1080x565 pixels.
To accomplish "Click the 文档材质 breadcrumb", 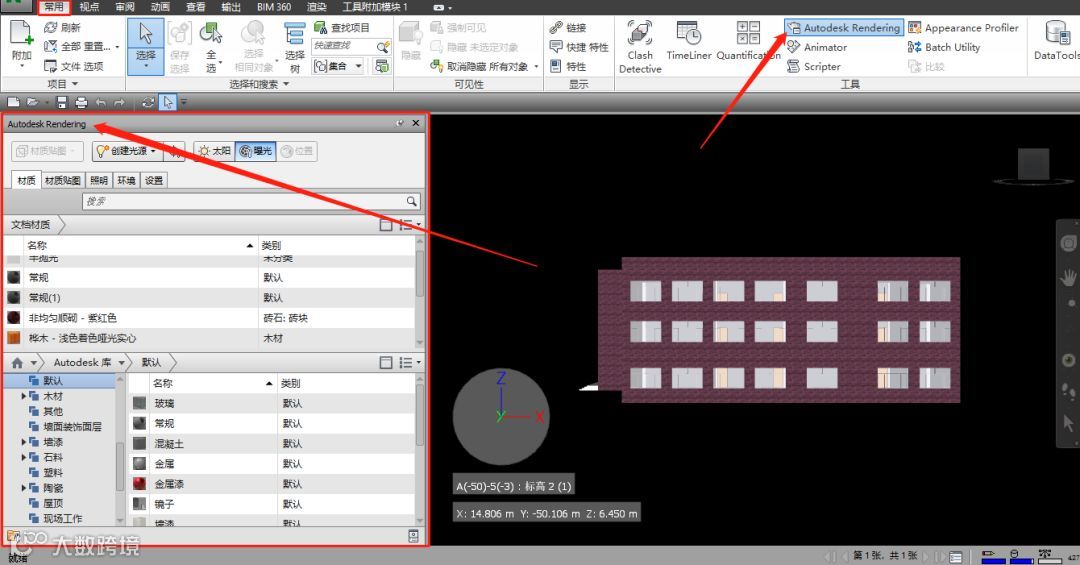I will point(31,225).
